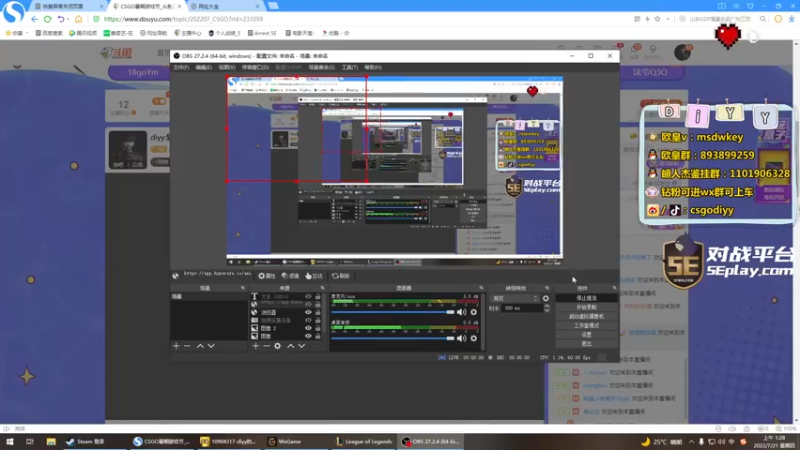Pop out the Controls dock panel
The width and height of the screenshot is (800, 450).
[614, 288]
